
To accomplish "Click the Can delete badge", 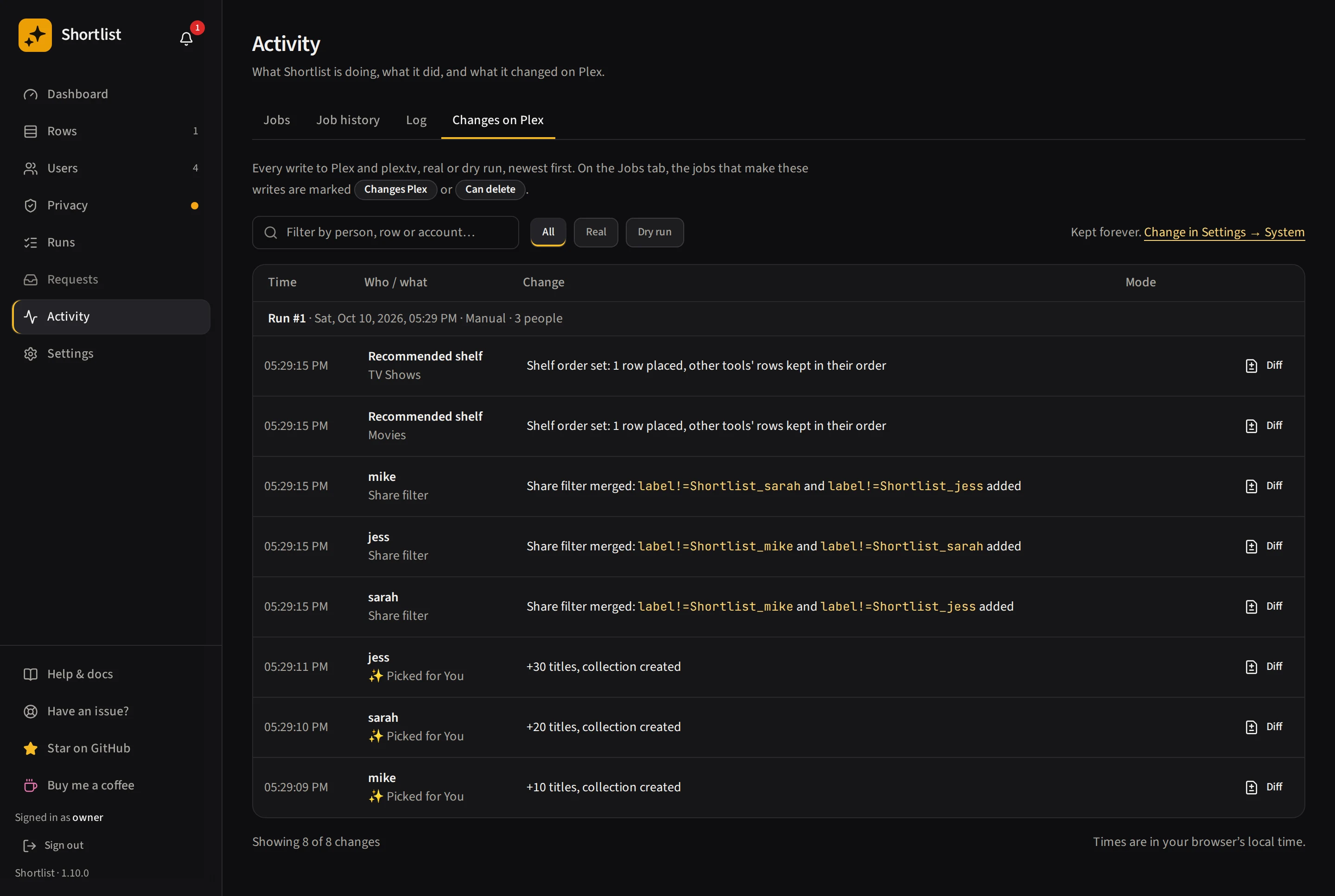I will click(x=490, y=189).
